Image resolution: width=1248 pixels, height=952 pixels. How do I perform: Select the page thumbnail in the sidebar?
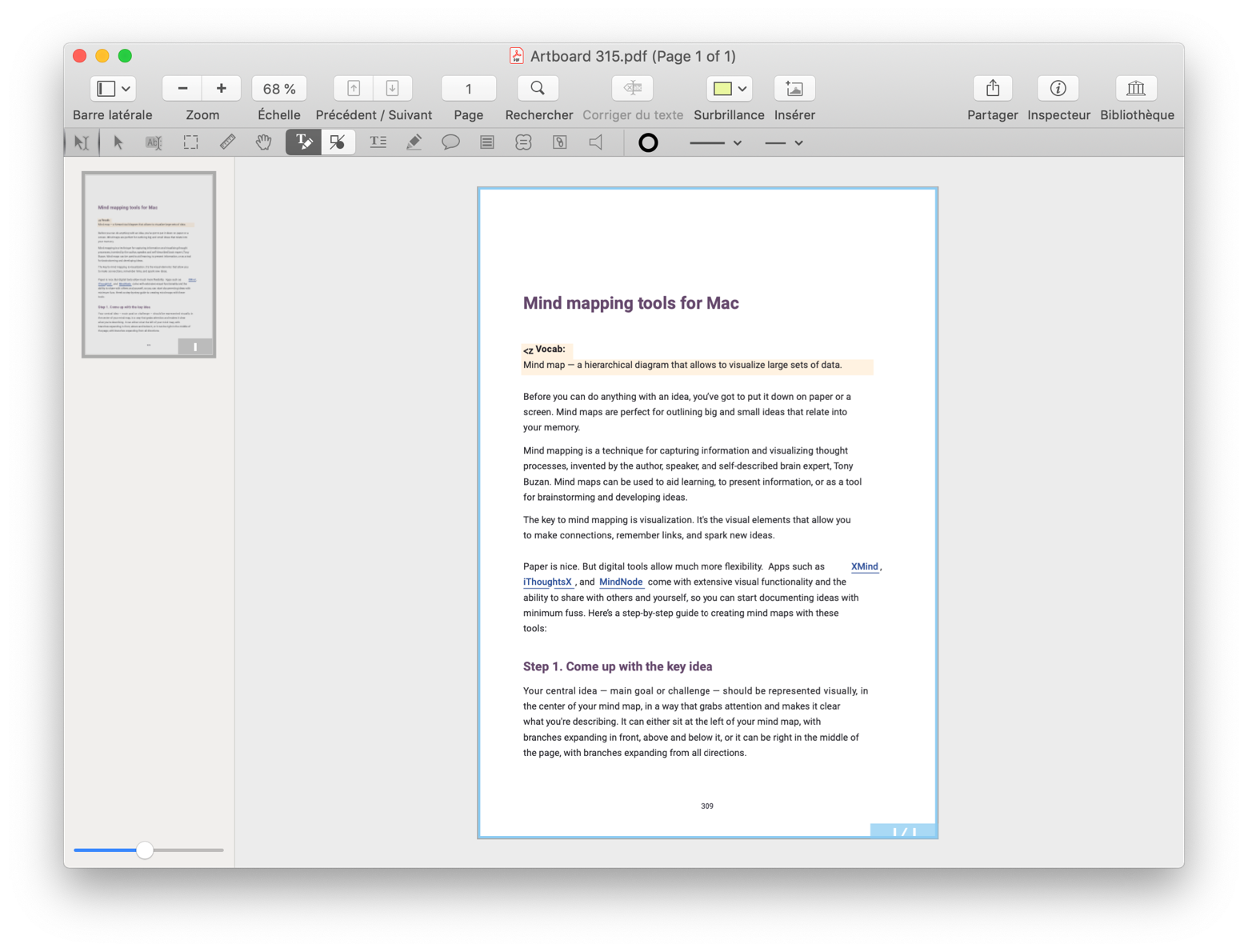(147, 264)
